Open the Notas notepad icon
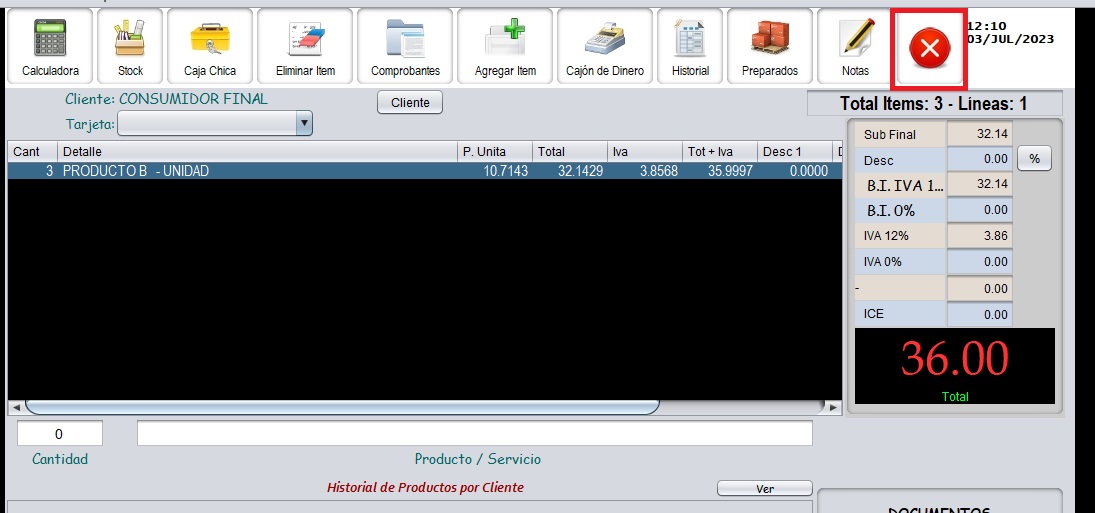 855,47
